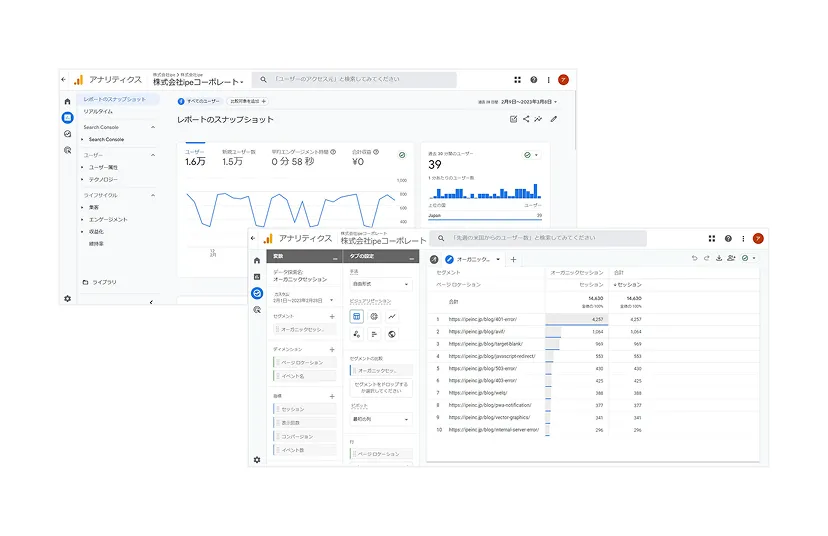
Task: Download the exploration data with the download icon
Action: [x=718, y=258]
